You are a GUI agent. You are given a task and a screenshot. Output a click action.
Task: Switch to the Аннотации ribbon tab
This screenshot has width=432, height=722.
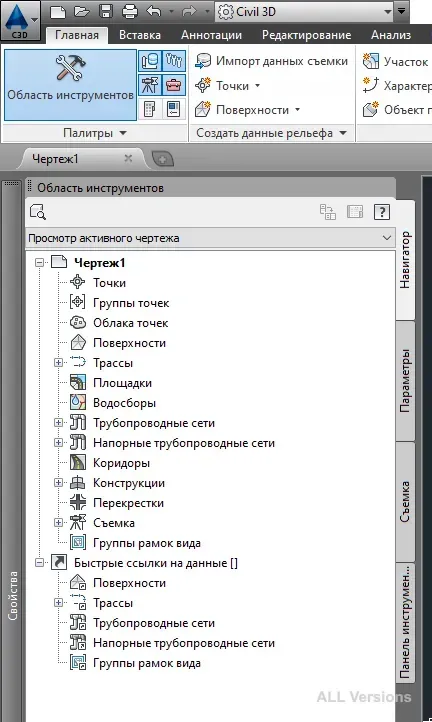211,35
